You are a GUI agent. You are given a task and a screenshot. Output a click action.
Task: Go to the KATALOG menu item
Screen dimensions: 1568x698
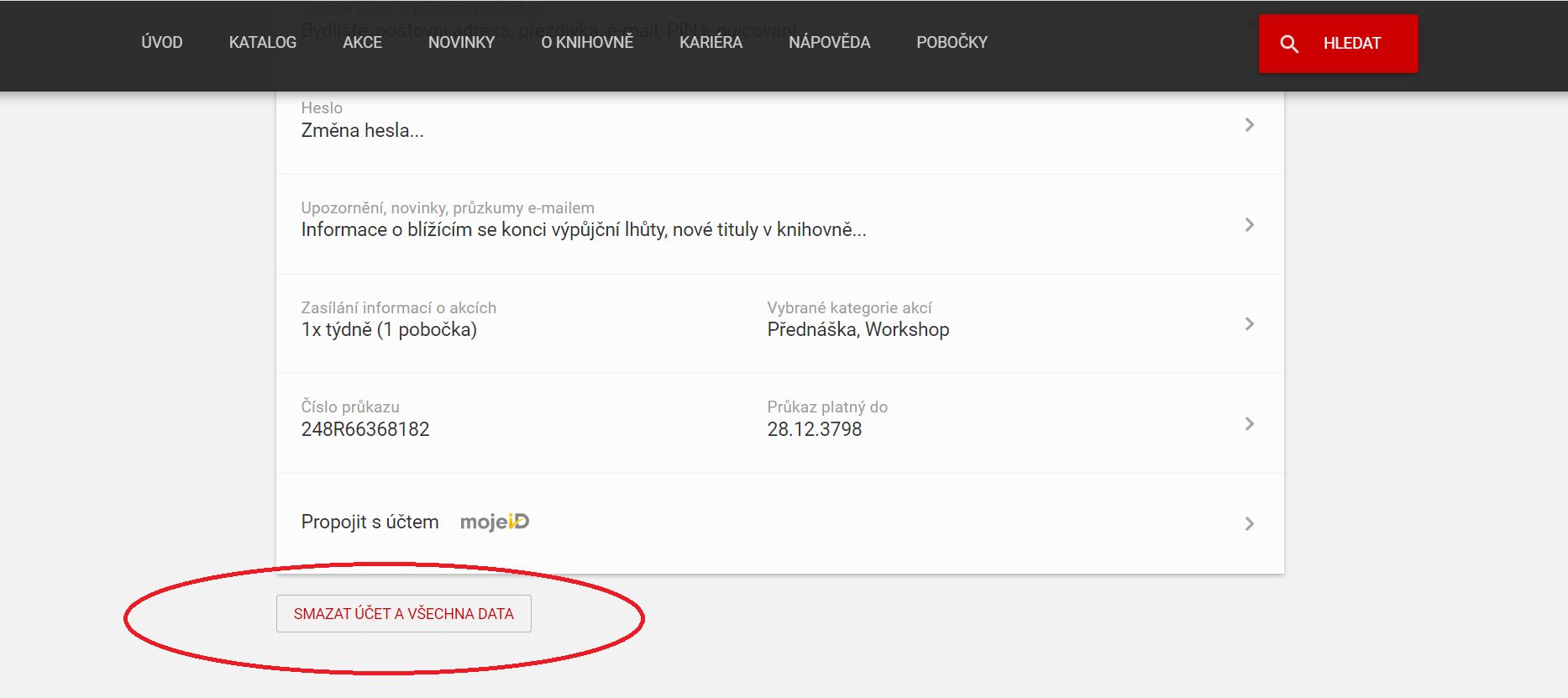(262, 42)
